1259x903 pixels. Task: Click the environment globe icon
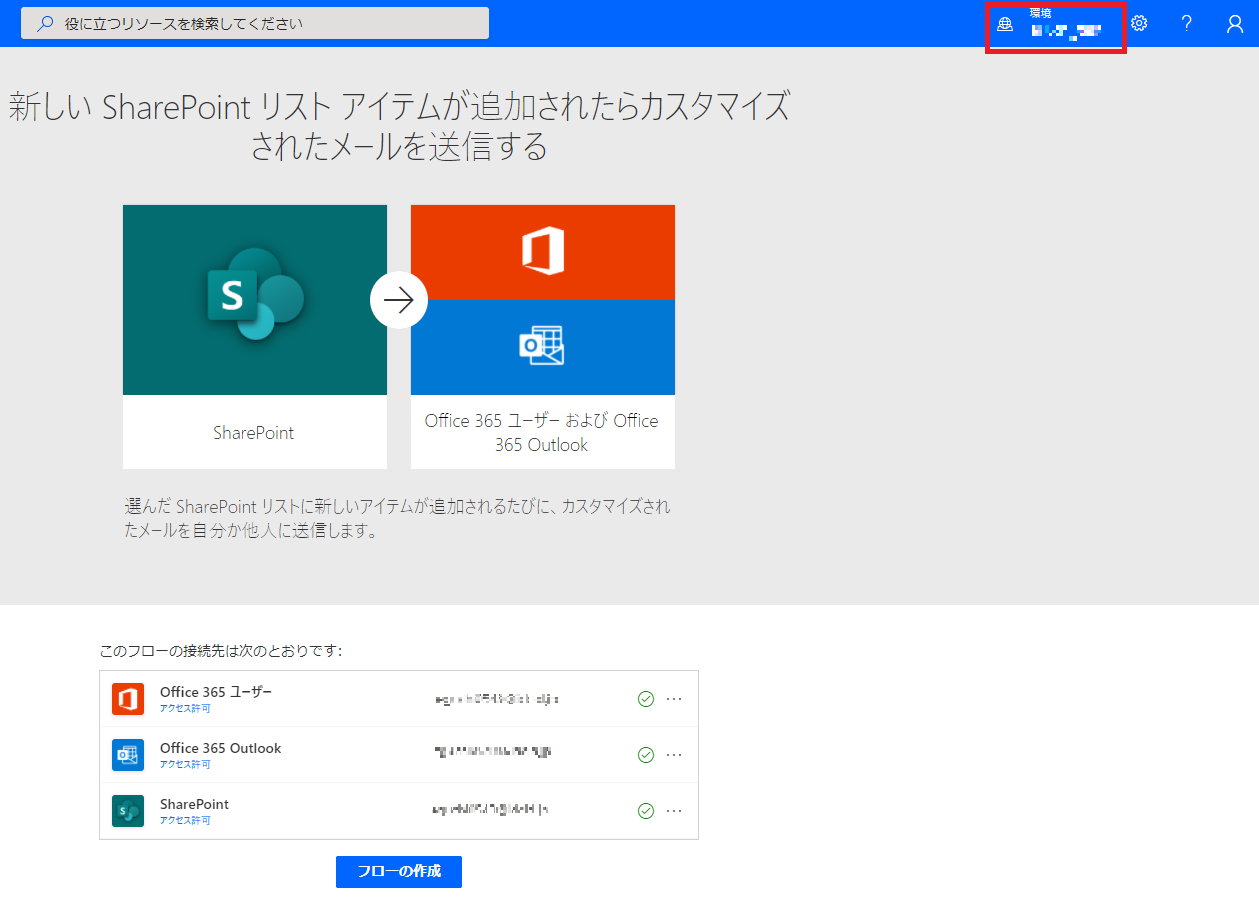(x=1006, y=24)
